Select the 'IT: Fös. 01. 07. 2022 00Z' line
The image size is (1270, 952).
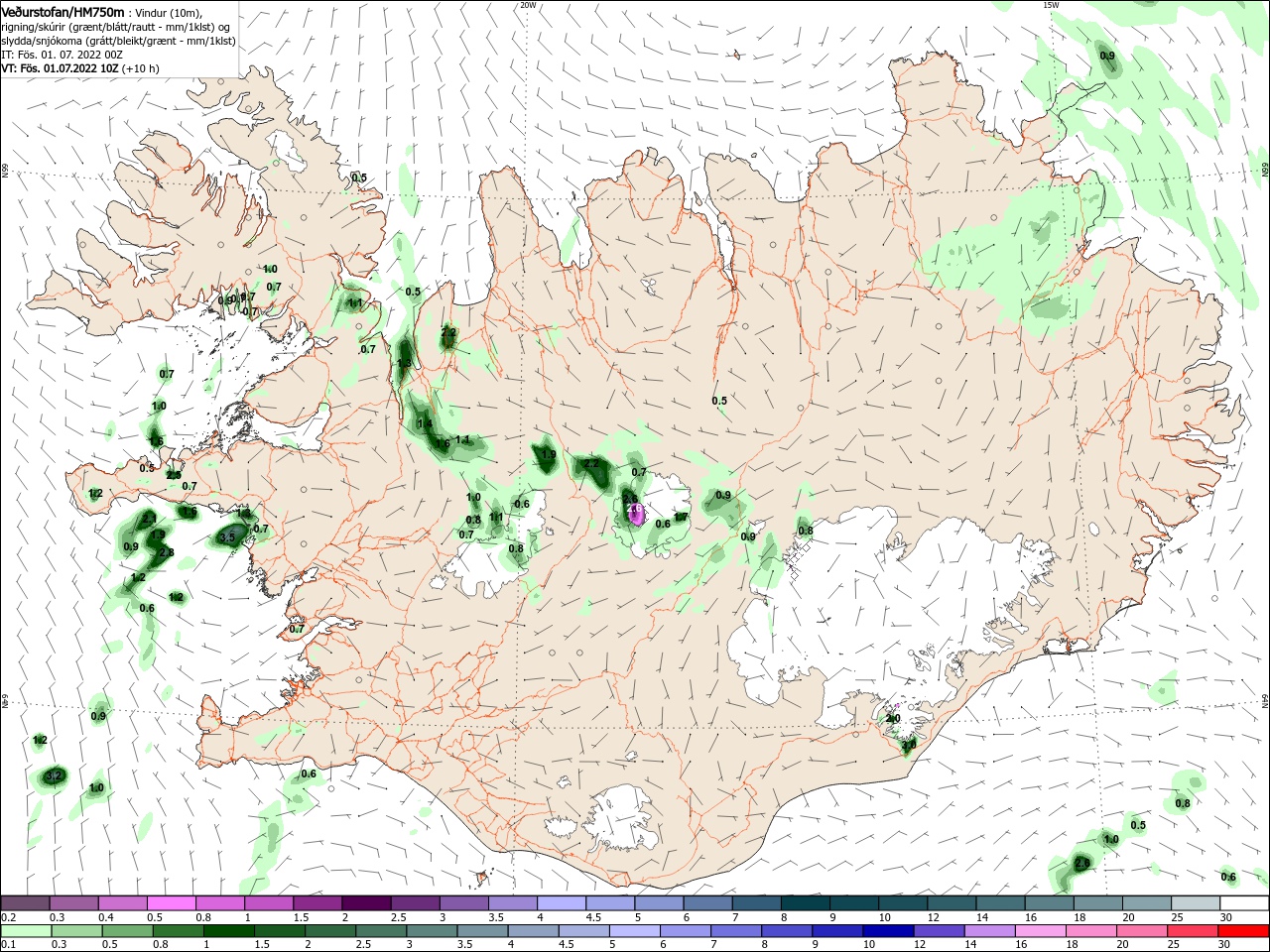[x=62, y=55]
